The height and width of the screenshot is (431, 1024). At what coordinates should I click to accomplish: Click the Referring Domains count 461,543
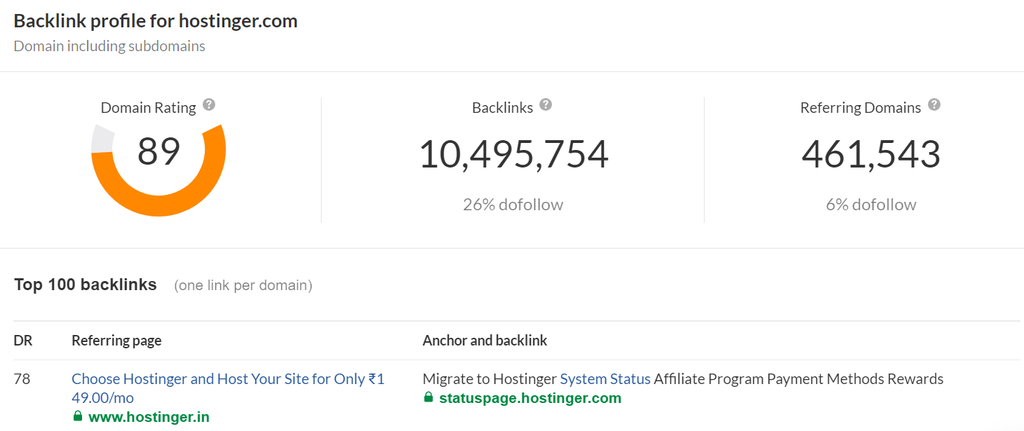pyautogui.click(x=871, y=154)
